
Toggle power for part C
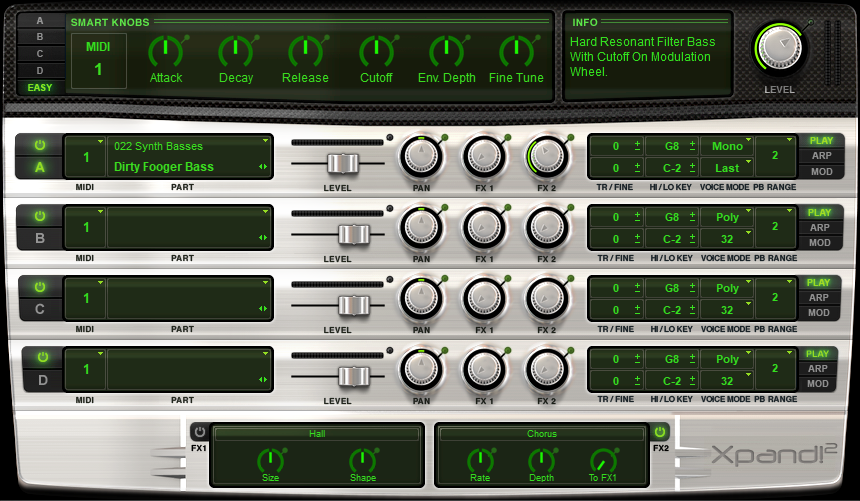click(x=39, y=287)
